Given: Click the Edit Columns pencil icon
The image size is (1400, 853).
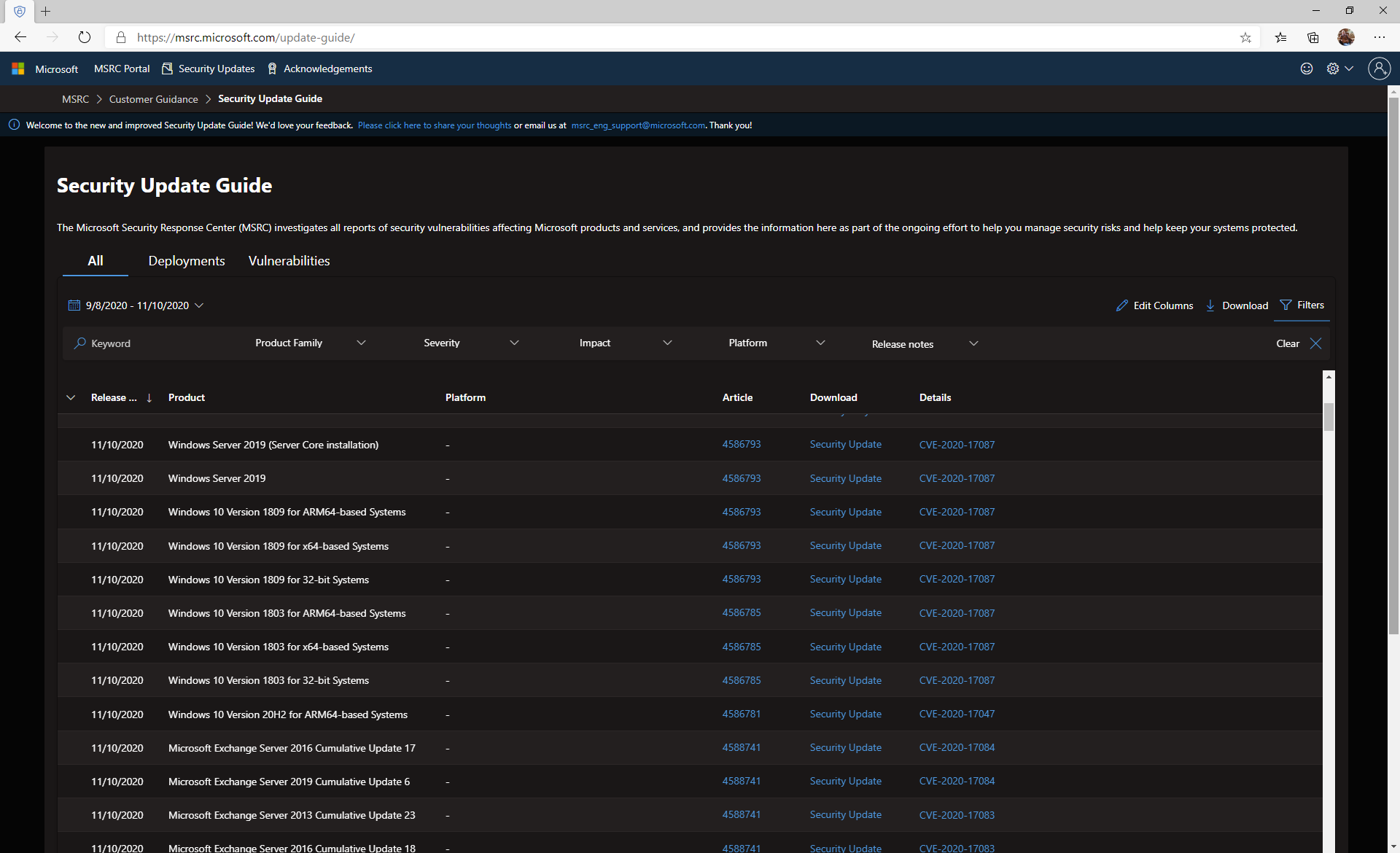Looking at the screenshot, I should [x=1121, y=305].
